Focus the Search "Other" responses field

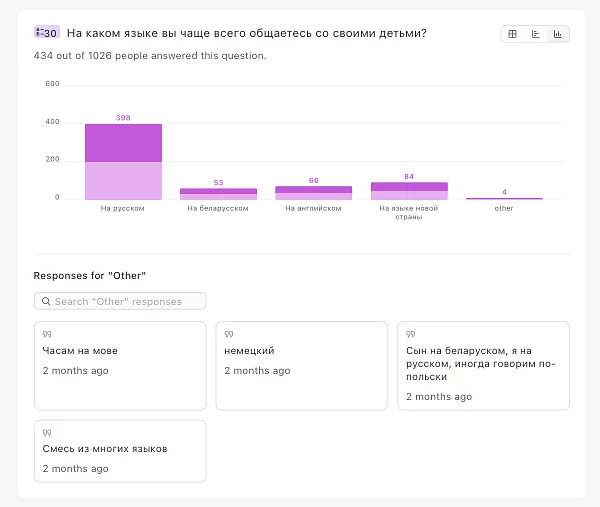click(x=125, y=301)
